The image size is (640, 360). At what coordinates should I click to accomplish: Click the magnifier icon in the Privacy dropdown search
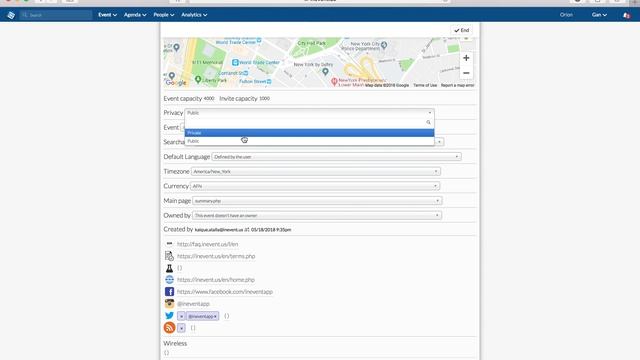[x=428, y=122]
